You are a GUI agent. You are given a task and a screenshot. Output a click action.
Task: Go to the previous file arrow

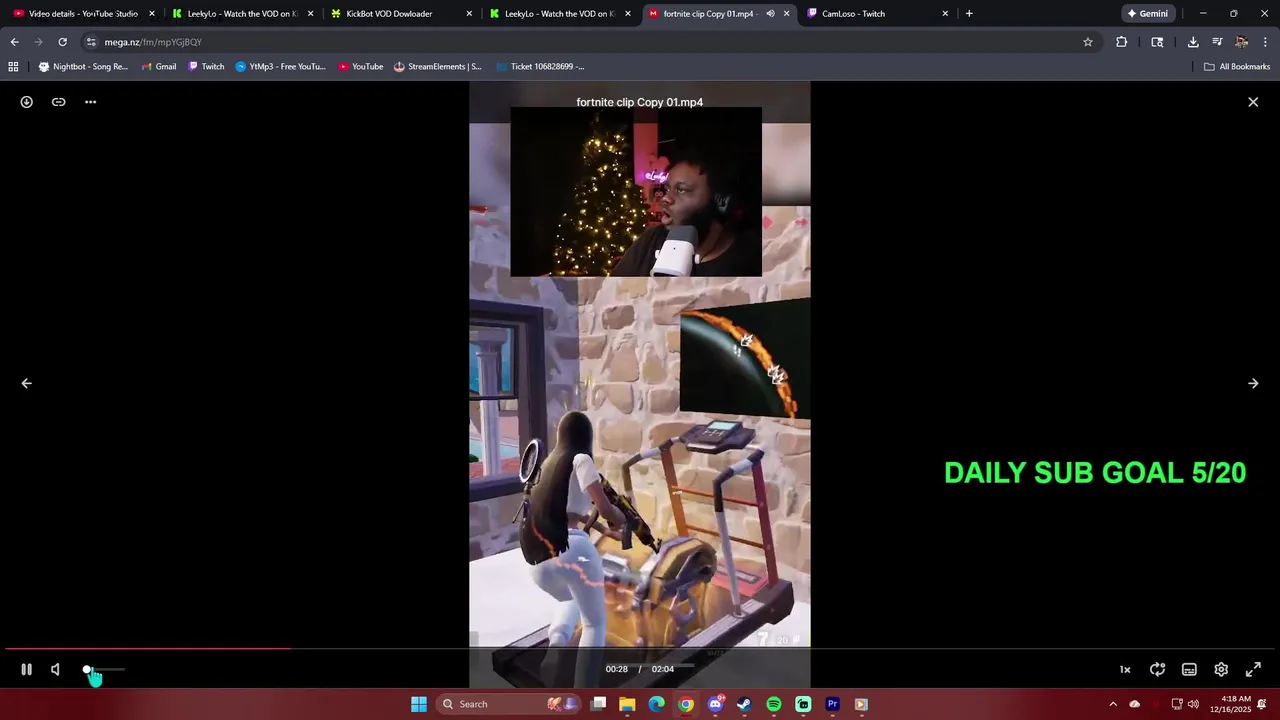tap(27, 383)
